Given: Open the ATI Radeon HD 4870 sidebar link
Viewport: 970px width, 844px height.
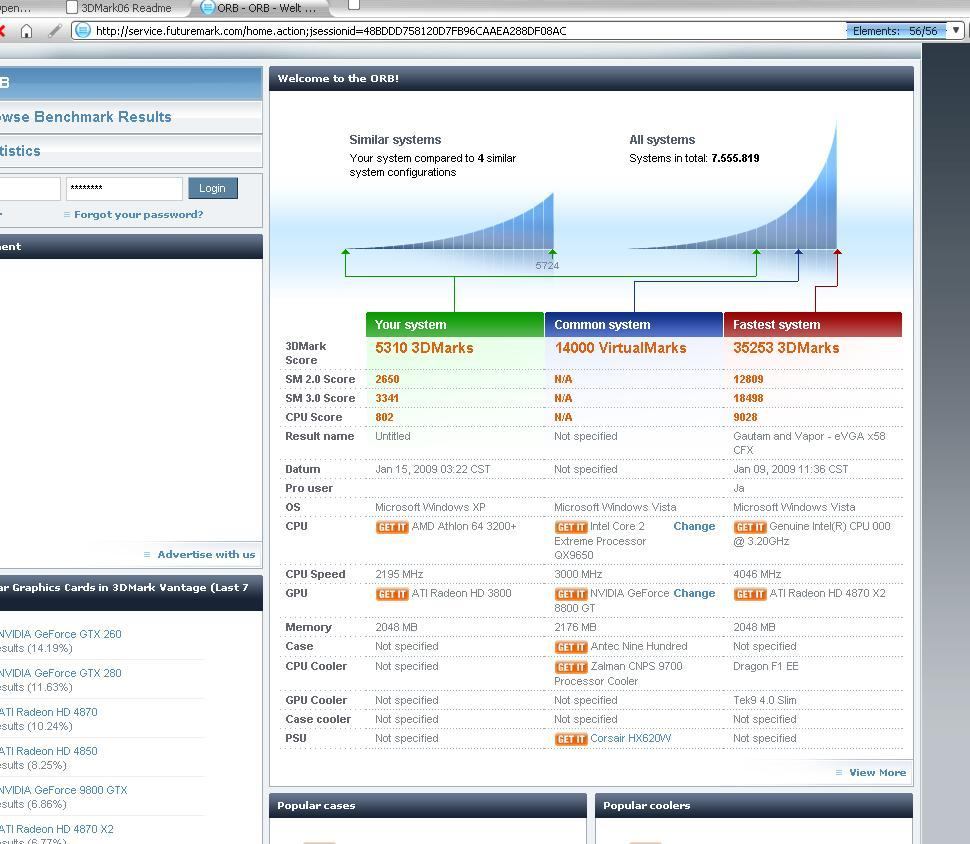Looking at the screenshot, I should point(48,712).
